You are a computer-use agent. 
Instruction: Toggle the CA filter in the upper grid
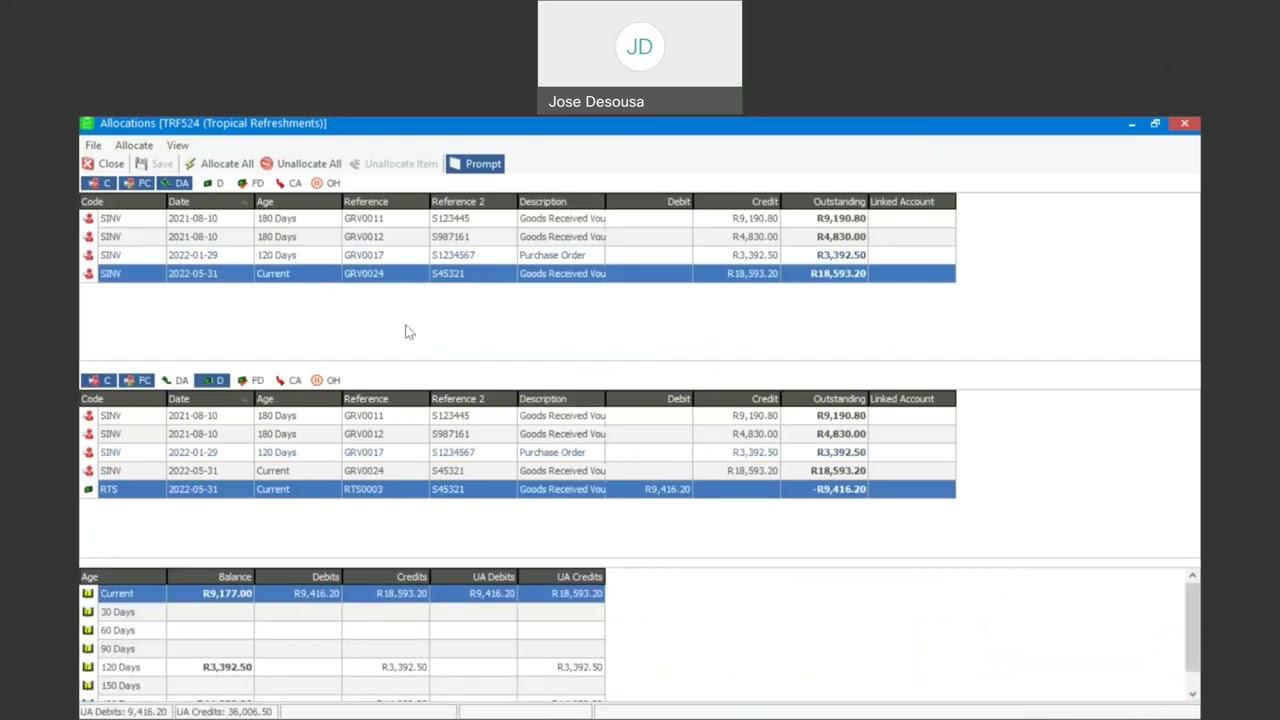click(288, 183)
